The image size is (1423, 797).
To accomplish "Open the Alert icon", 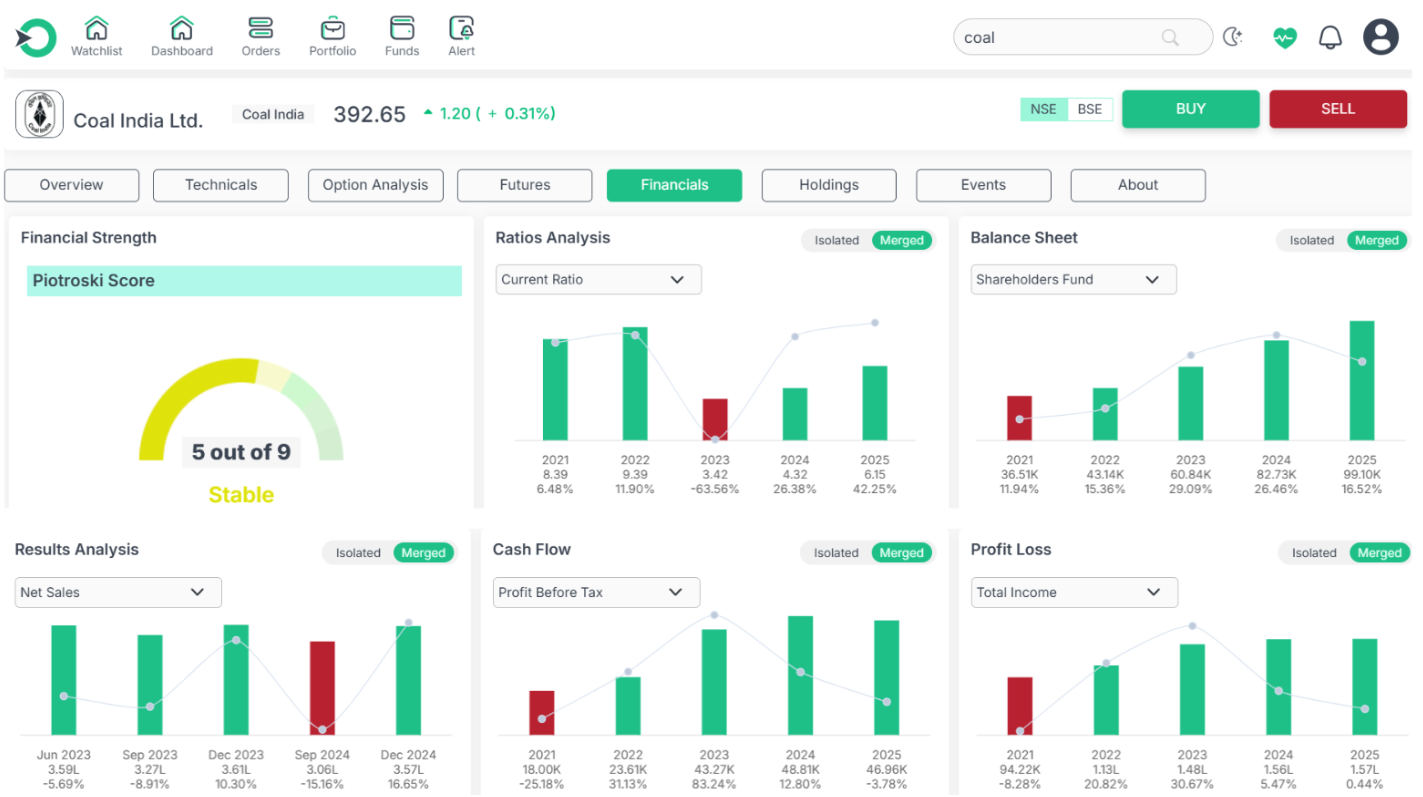I will pyautogui.click(x=461, y=28).
